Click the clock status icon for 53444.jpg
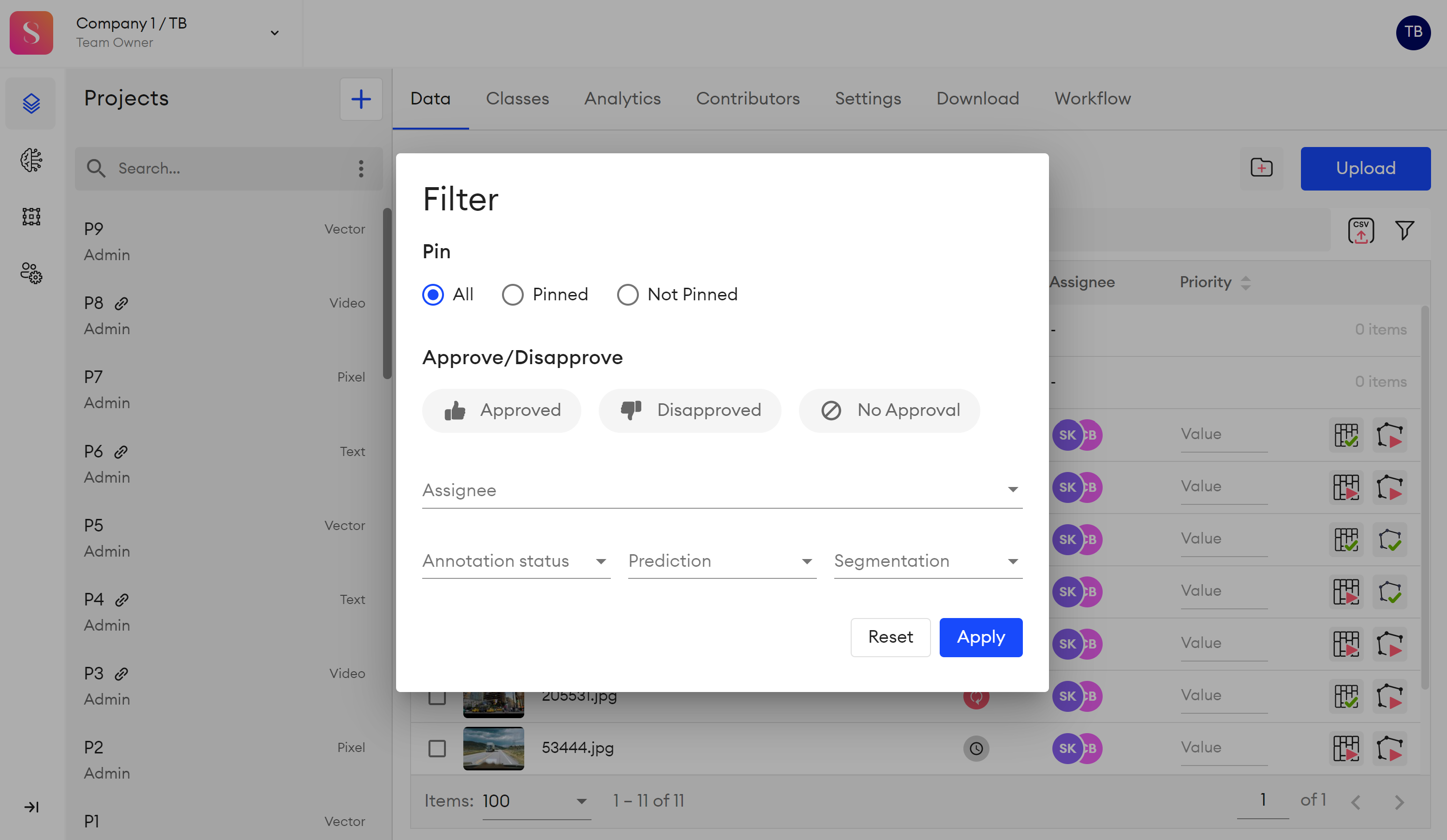This screenshot has width=1447, height=840. (x=976, y=748)
